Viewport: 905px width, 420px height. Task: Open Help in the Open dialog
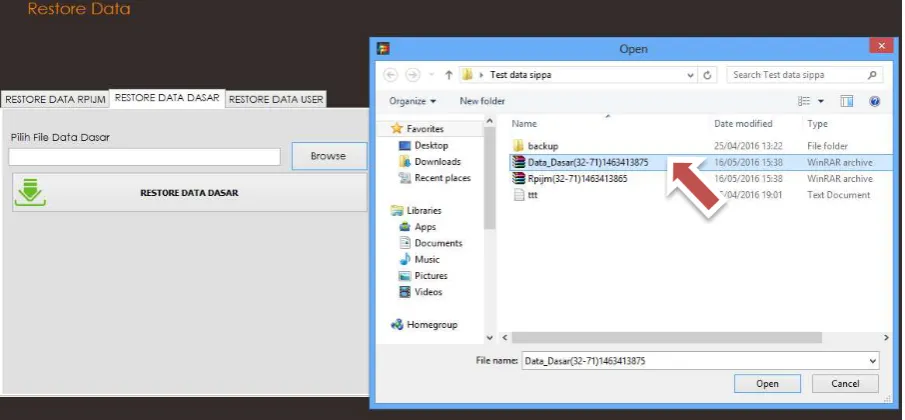click(x=874, y=102)
